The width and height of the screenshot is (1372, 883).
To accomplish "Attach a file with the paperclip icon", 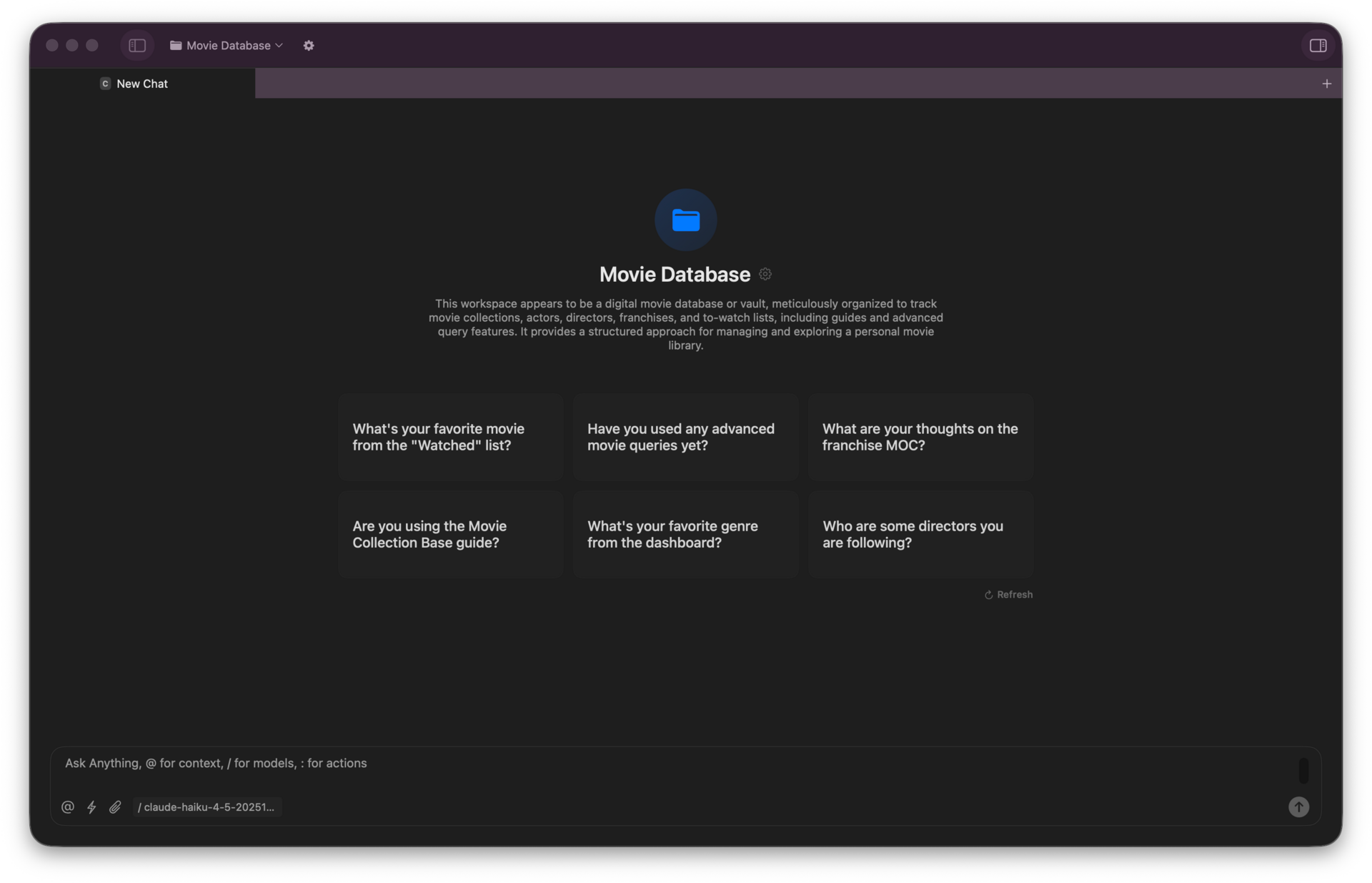I will [115, 807].
